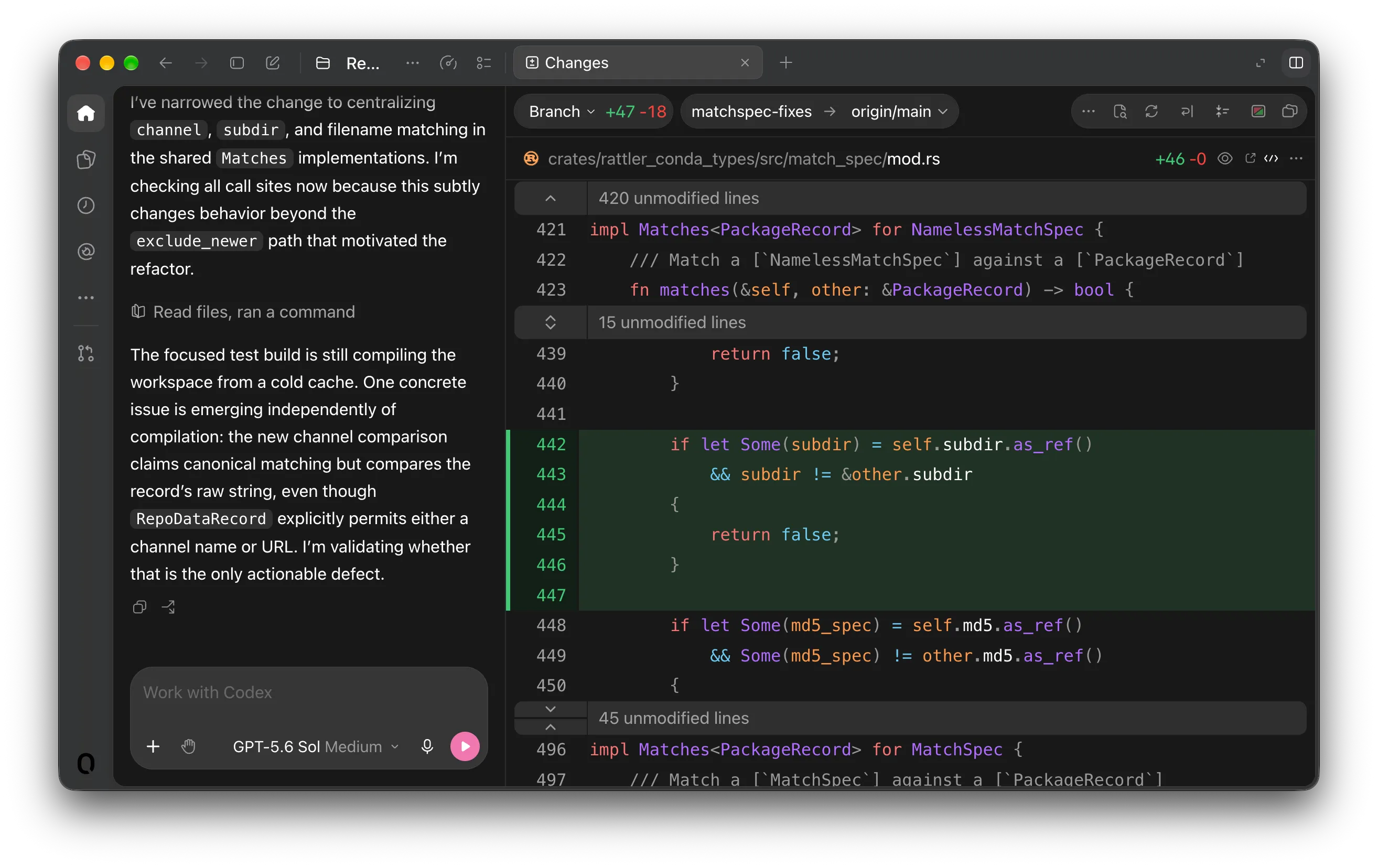
Task: Add a new tab with plus button
Action: [785, 62]
